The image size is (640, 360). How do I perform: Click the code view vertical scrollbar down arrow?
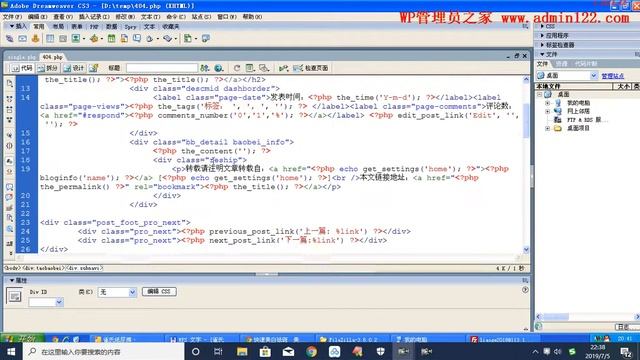coord(526,249)
